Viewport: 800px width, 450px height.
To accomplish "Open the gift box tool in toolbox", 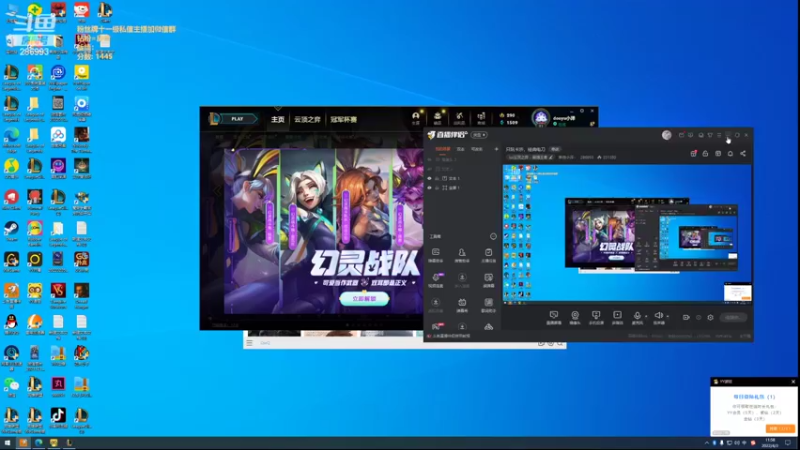I will tap(462, 305).
